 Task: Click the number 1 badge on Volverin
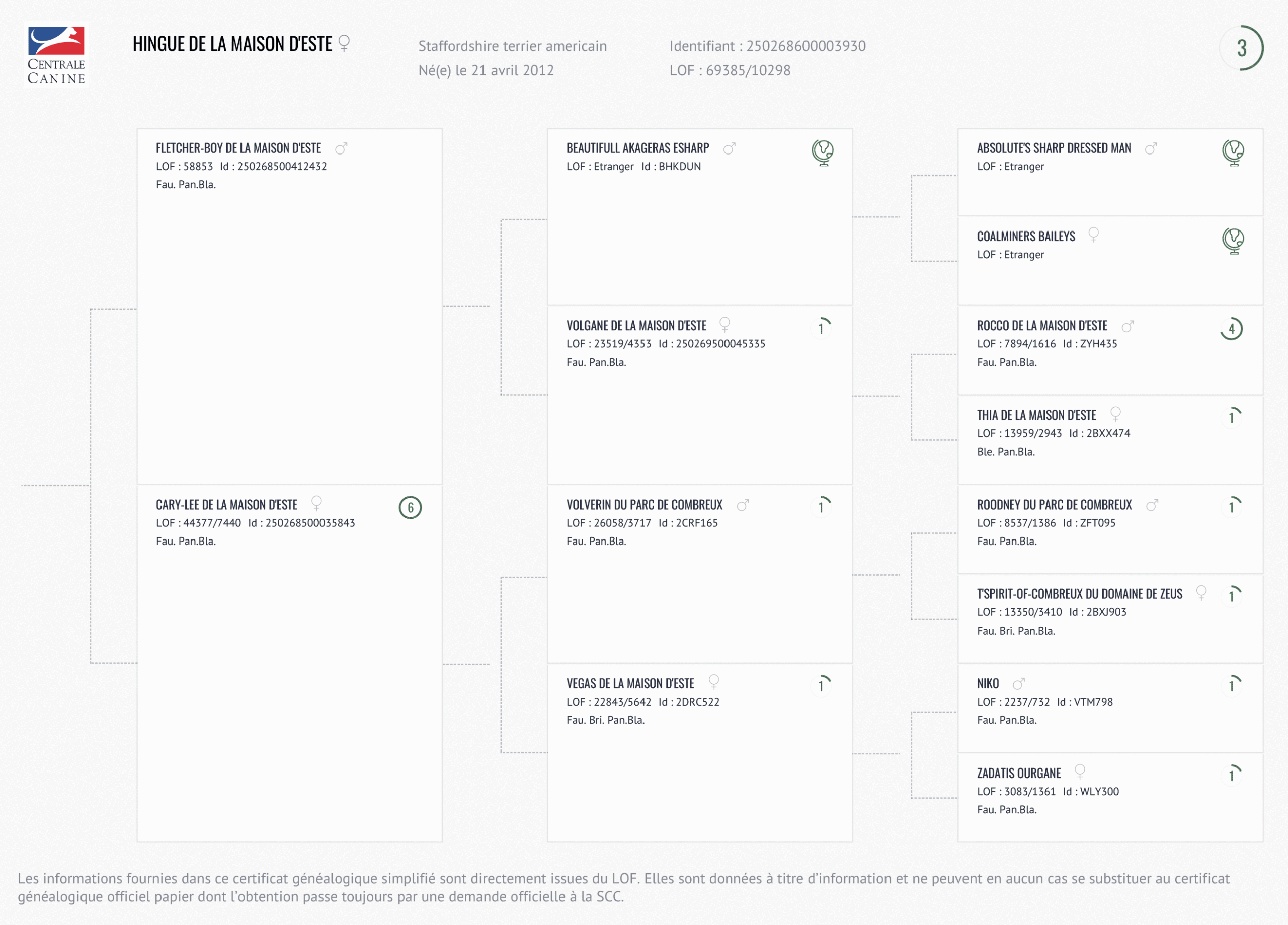(821, 507)
